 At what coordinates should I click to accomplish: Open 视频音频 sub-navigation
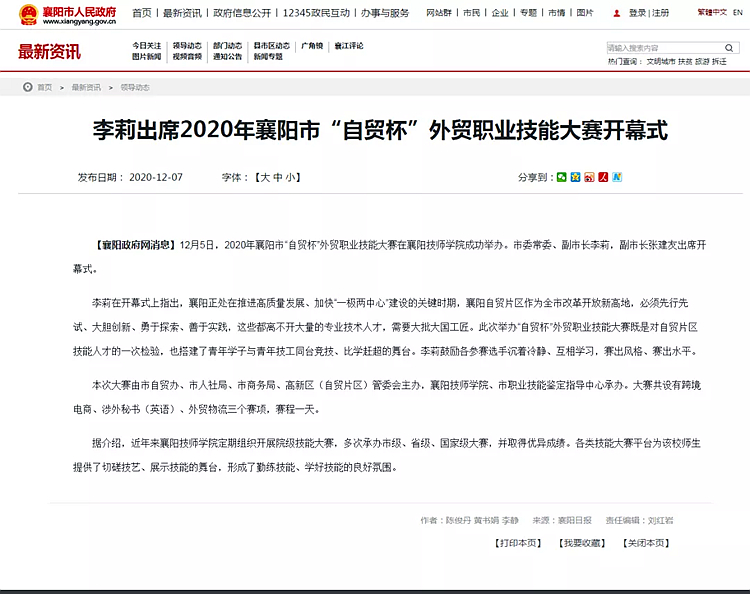pyautogui.click(x=187, y=56)
